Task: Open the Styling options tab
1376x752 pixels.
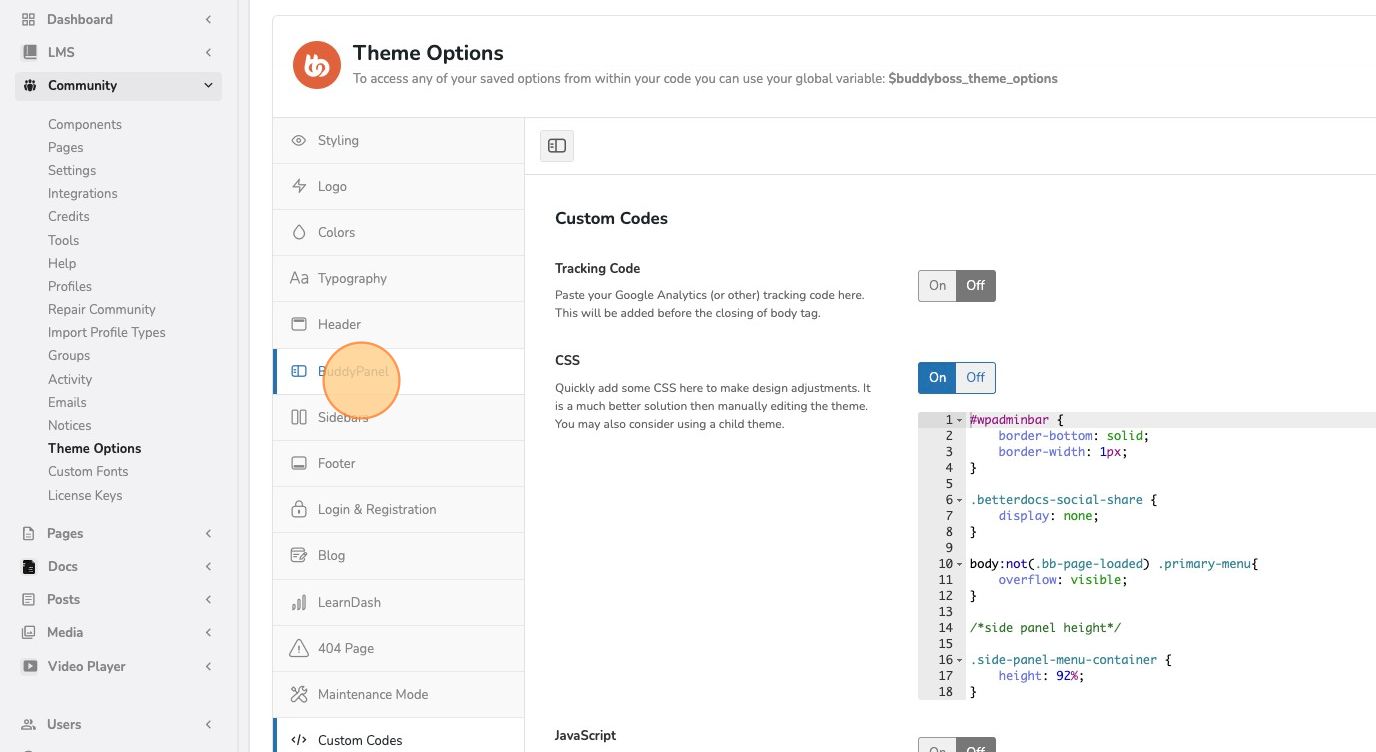Action: coord(398,140)
